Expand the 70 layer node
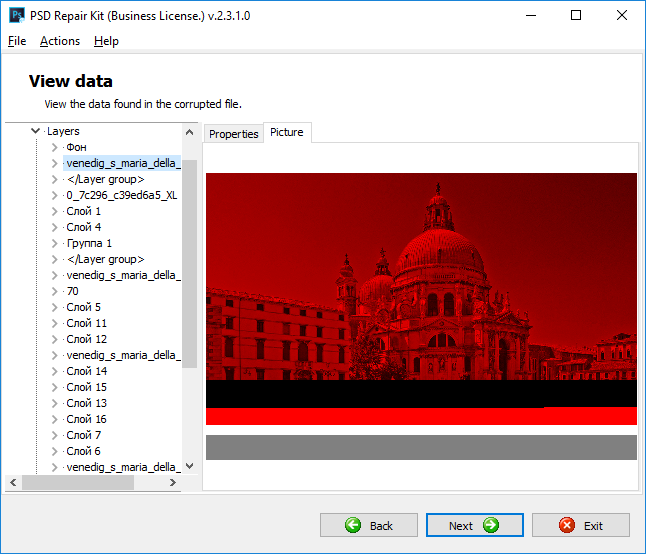Screen dimensions: 646x554 click(54, 291)
